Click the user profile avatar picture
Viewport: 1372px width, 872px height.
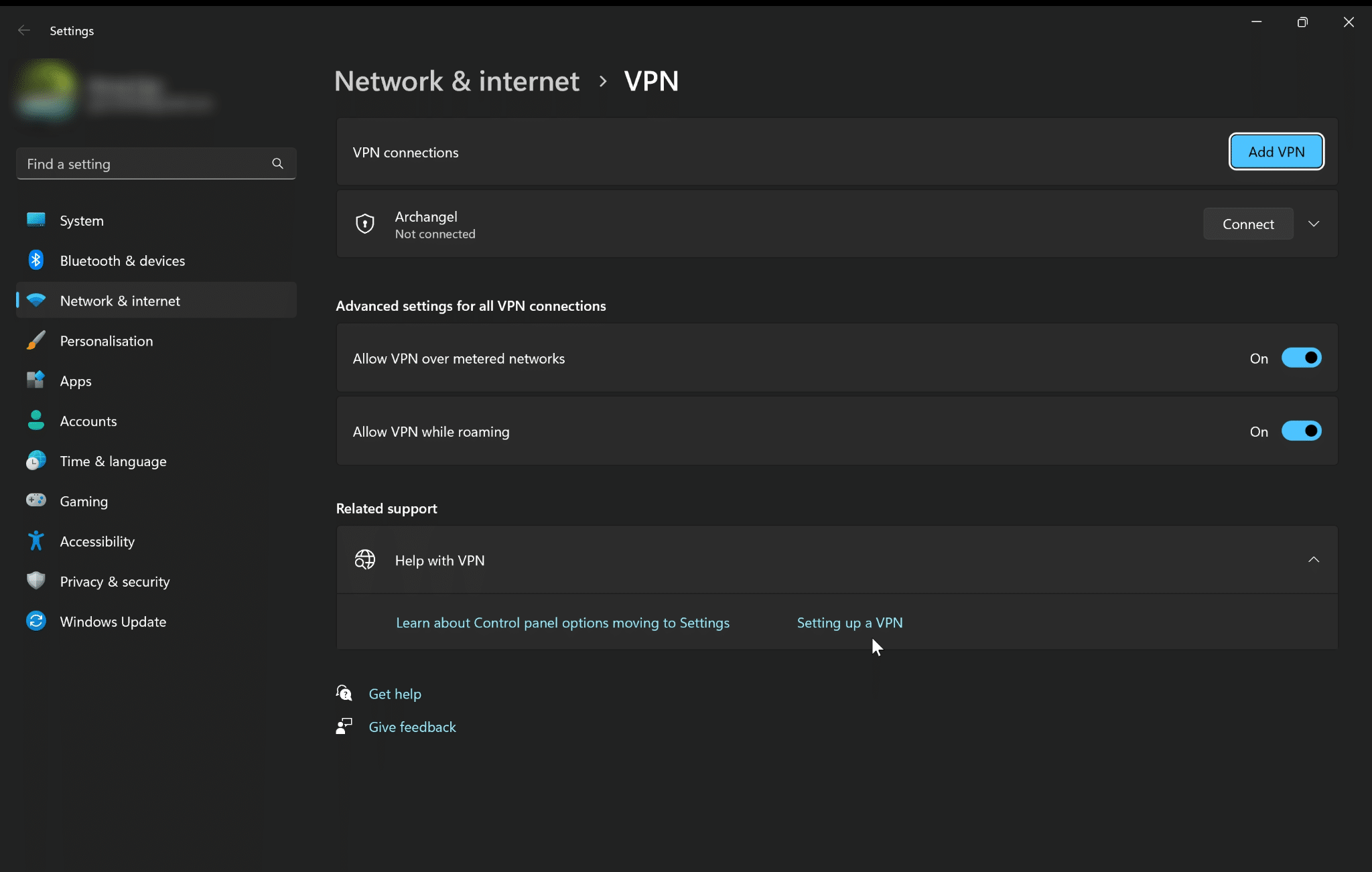coord(47,92)
